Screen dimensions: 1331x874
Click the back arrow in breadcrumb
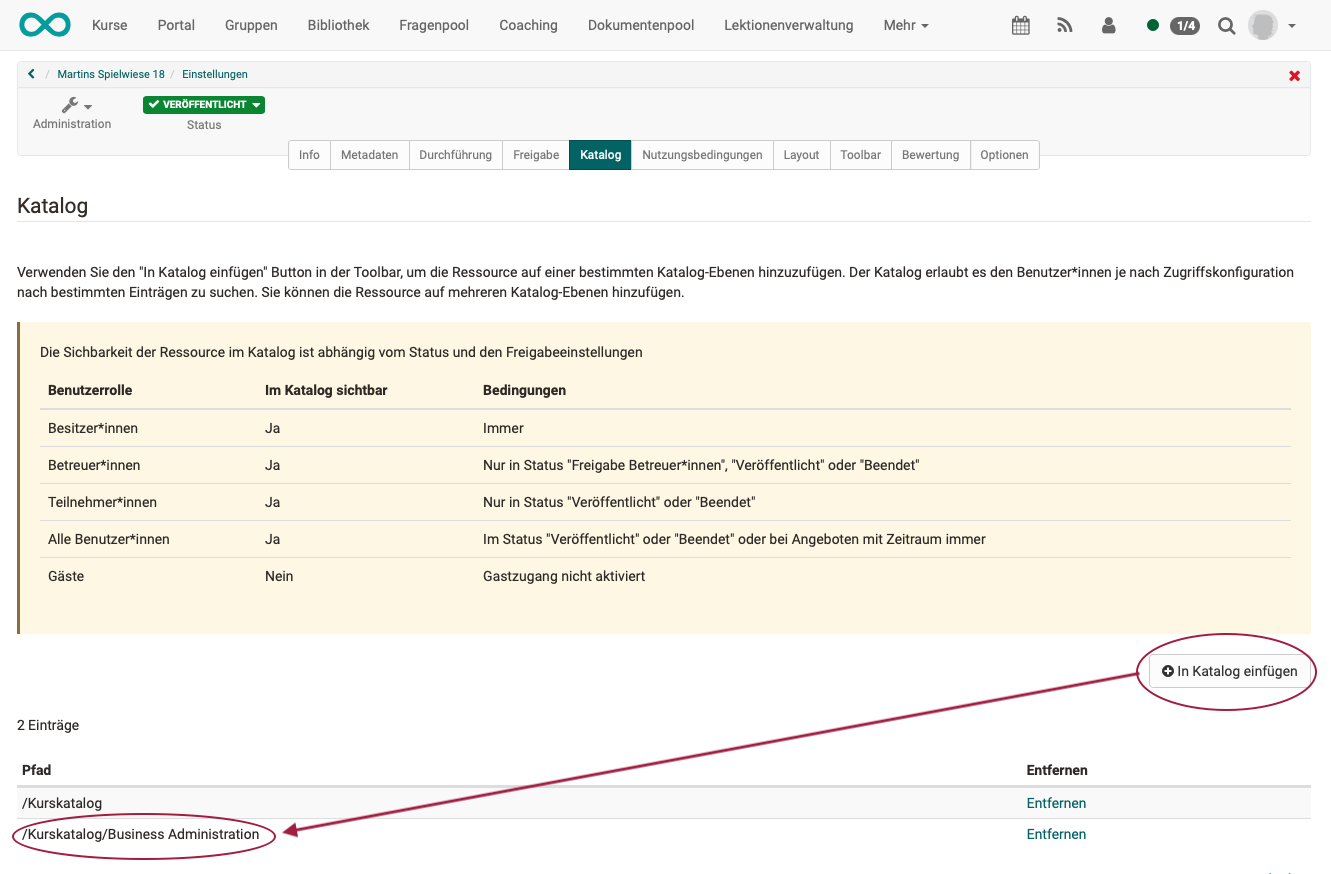(x=32, y=74)
